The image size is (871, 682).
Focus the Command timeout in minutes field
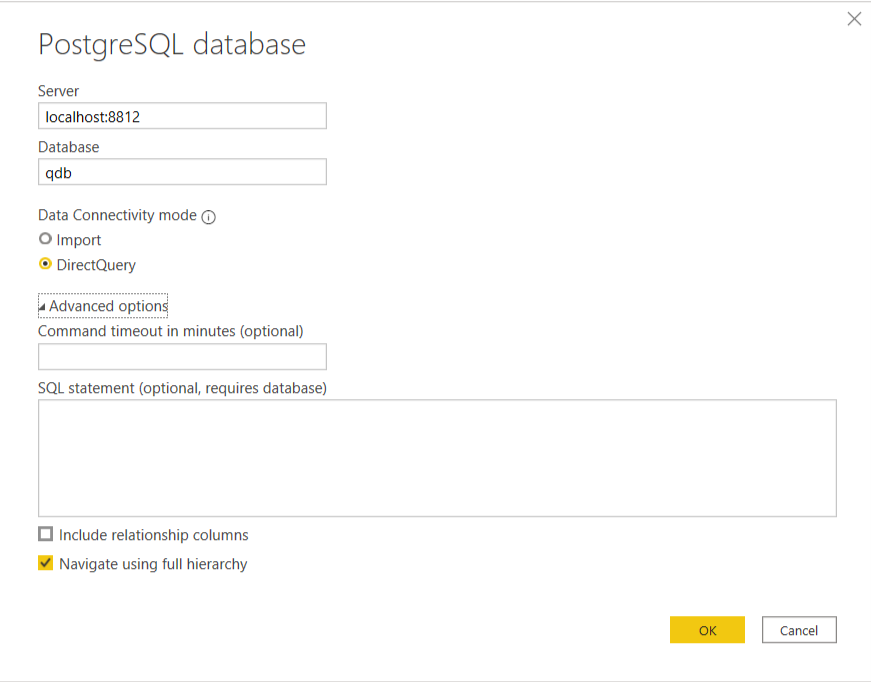(182, 356)
